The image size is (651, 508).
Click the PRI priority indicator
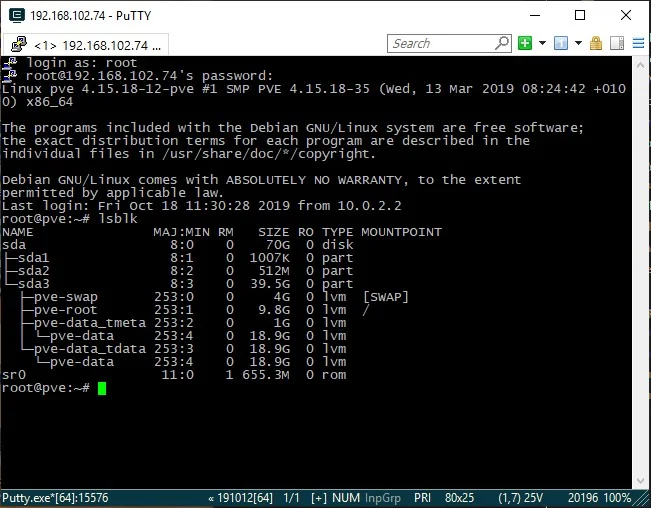point(422,498)
